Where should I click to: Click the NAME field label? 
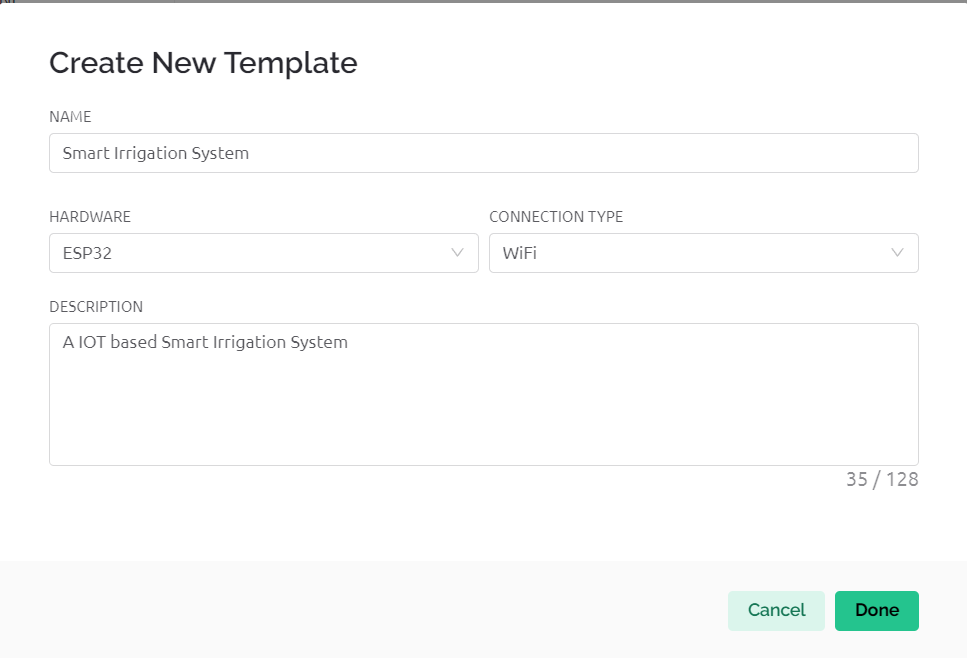[x=70, y=117]
